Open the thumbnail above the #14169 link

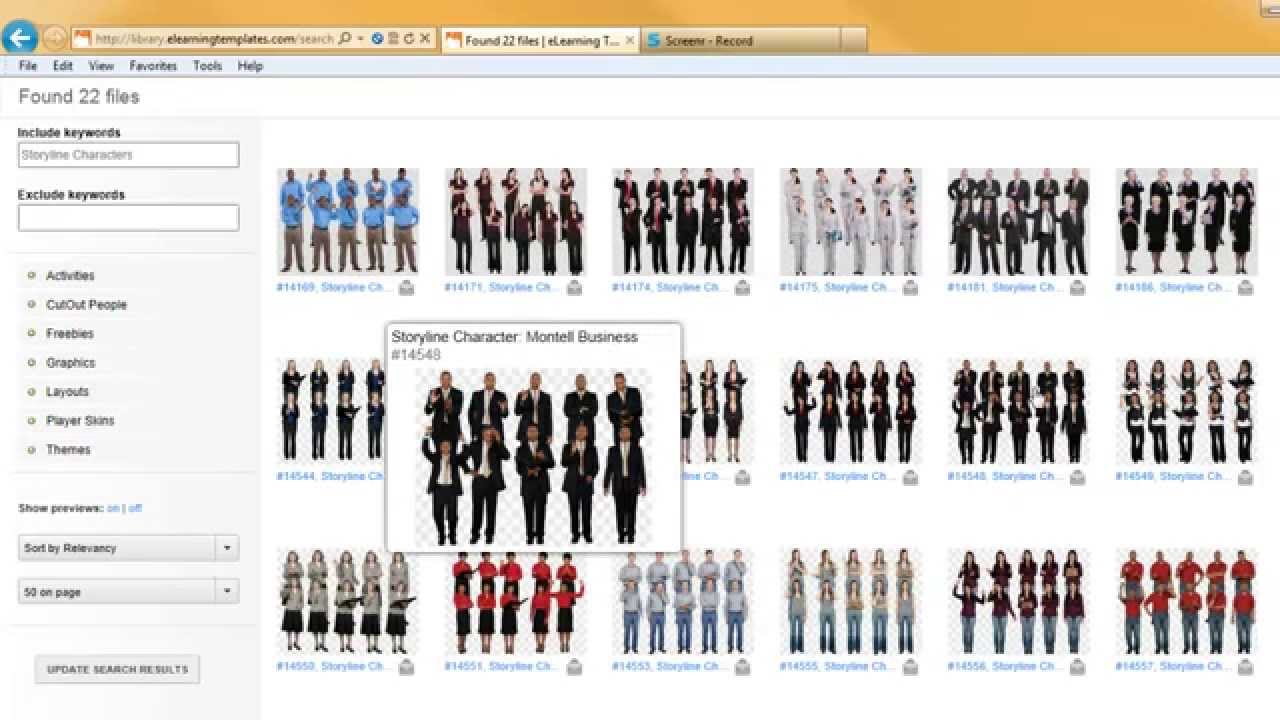(347, 222)
